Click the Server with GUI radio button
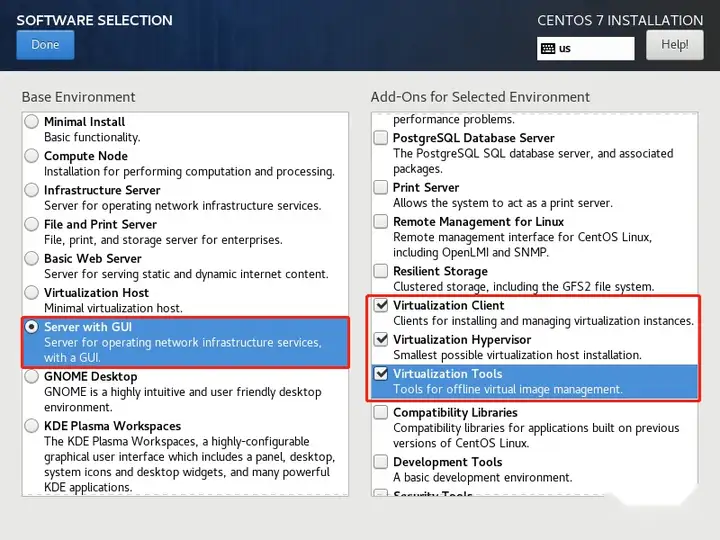The width and height of the screenshot is (720, 540). (32, 327)
